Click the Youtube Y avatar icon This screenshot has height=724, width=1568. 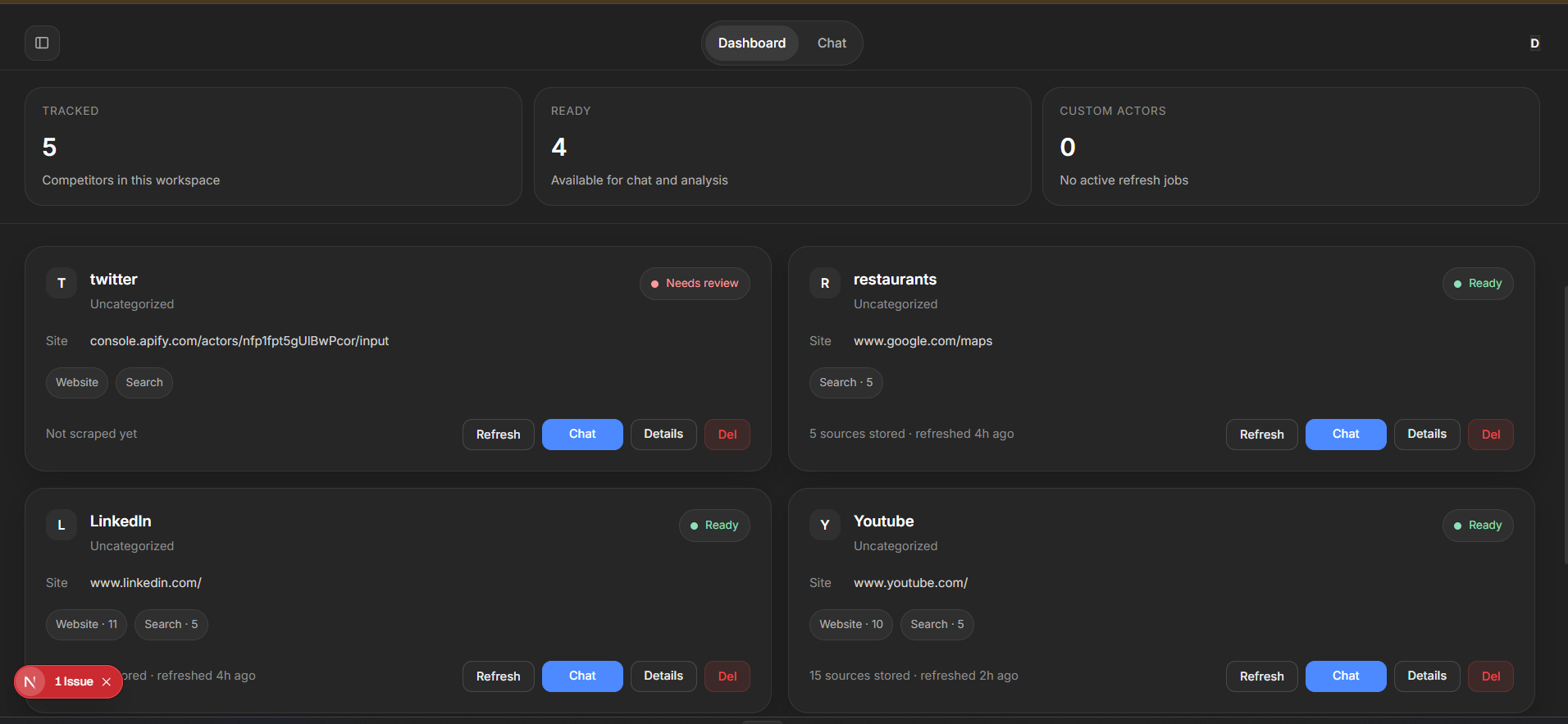tap(825, 525)
